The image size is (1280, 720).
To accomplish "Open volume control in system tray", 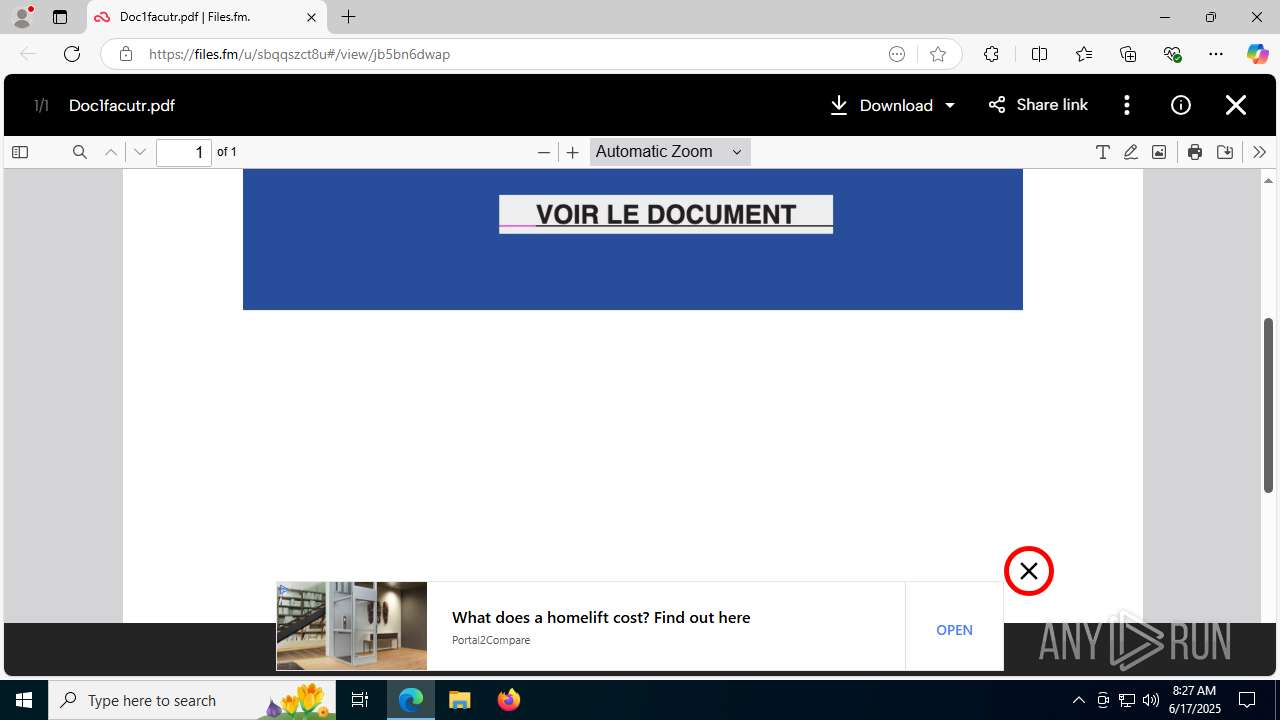I will 1150,700.
